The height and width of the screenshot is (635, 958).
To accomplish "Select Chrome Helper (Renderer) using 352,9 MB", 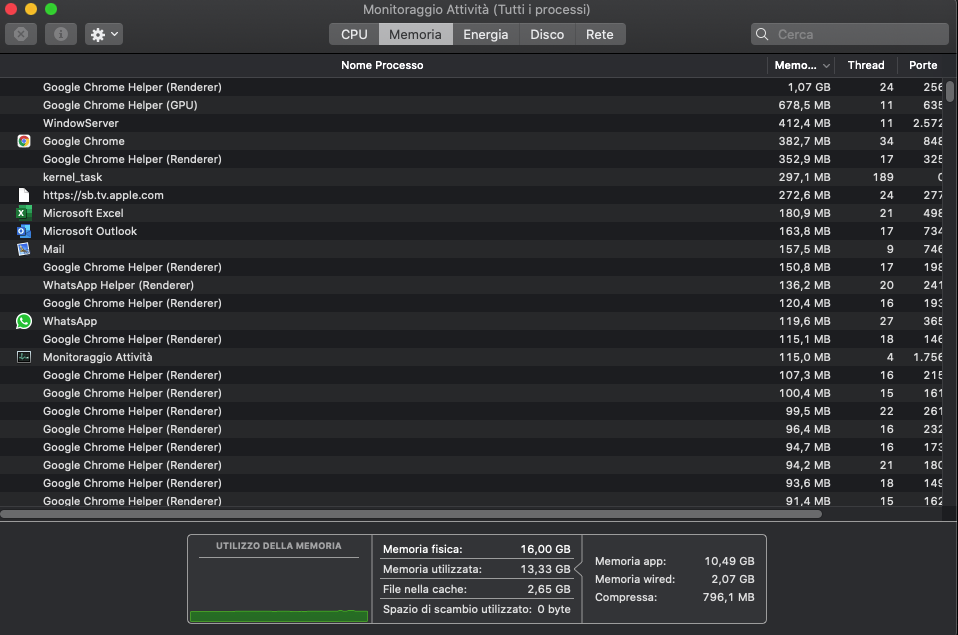I will tap(472, 160).
